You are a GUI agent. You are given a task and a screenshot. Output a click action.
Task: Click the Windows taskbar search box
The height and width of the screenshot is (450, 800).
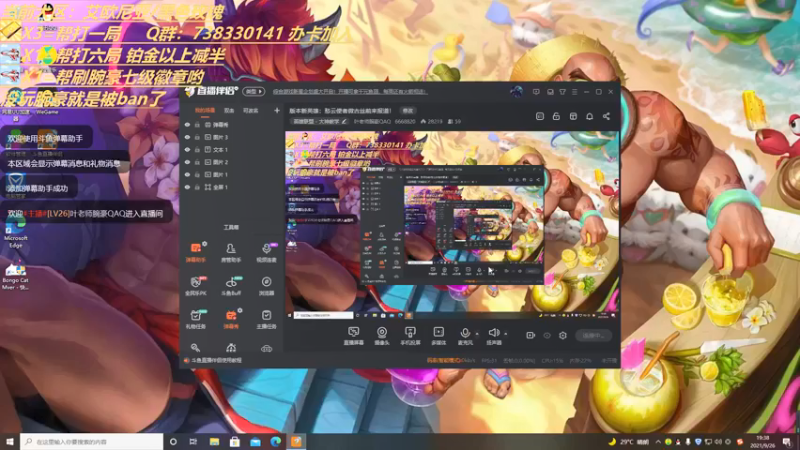pyautogui.click(x=92, y=442)
